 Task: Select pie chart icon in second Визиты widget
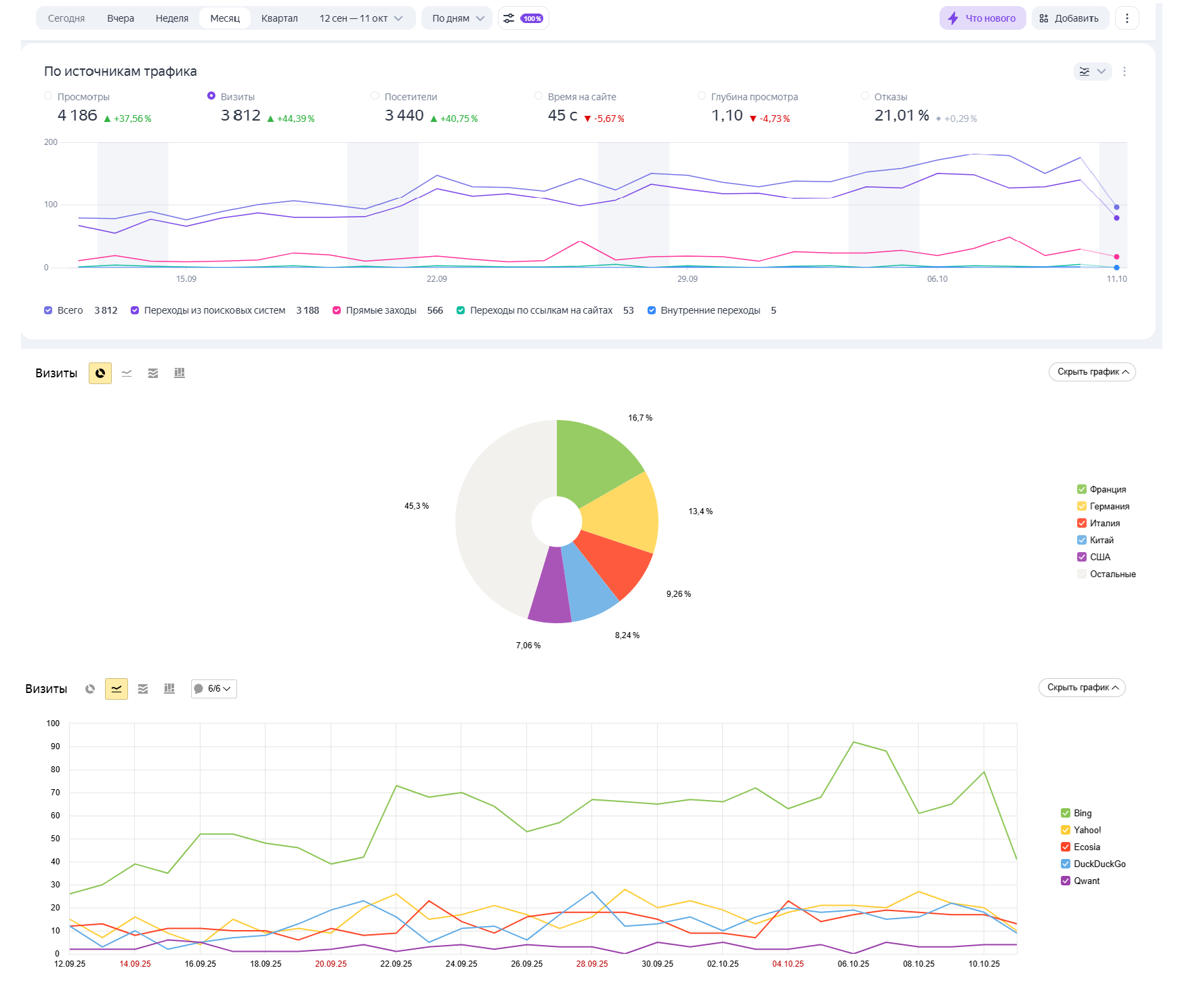click(x=90, y=689)
